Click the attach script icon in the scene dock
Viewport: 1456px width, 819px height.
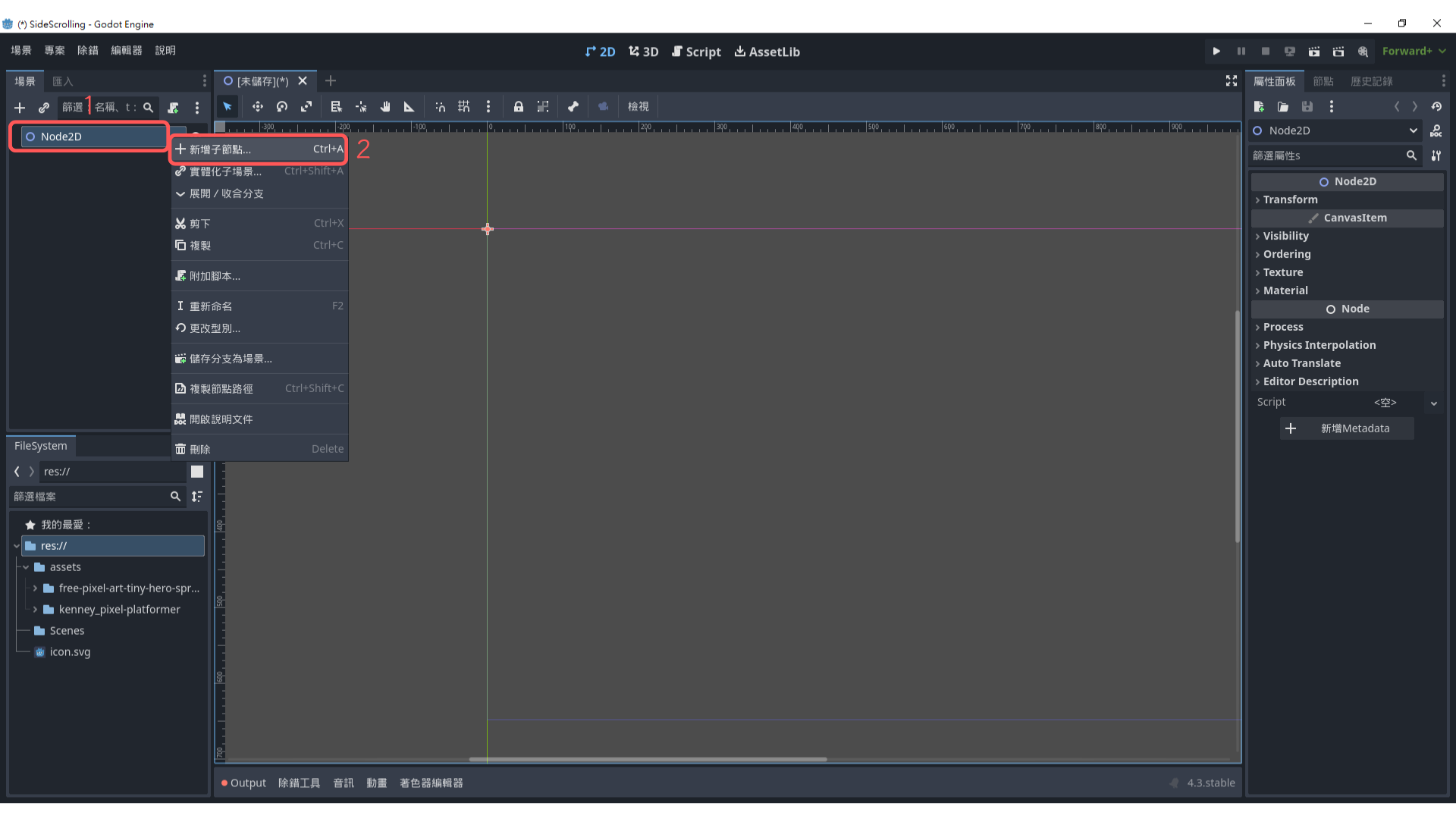click(174, 108)
